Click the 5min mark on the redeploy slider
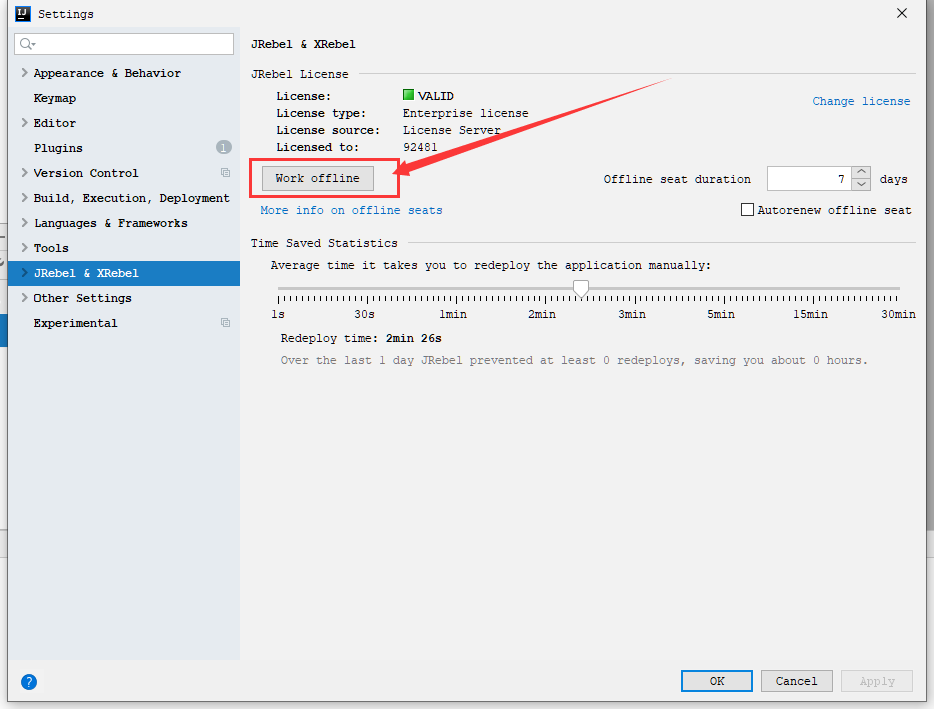The width and height of the screenshot is (934, 709). pos(721,314)
